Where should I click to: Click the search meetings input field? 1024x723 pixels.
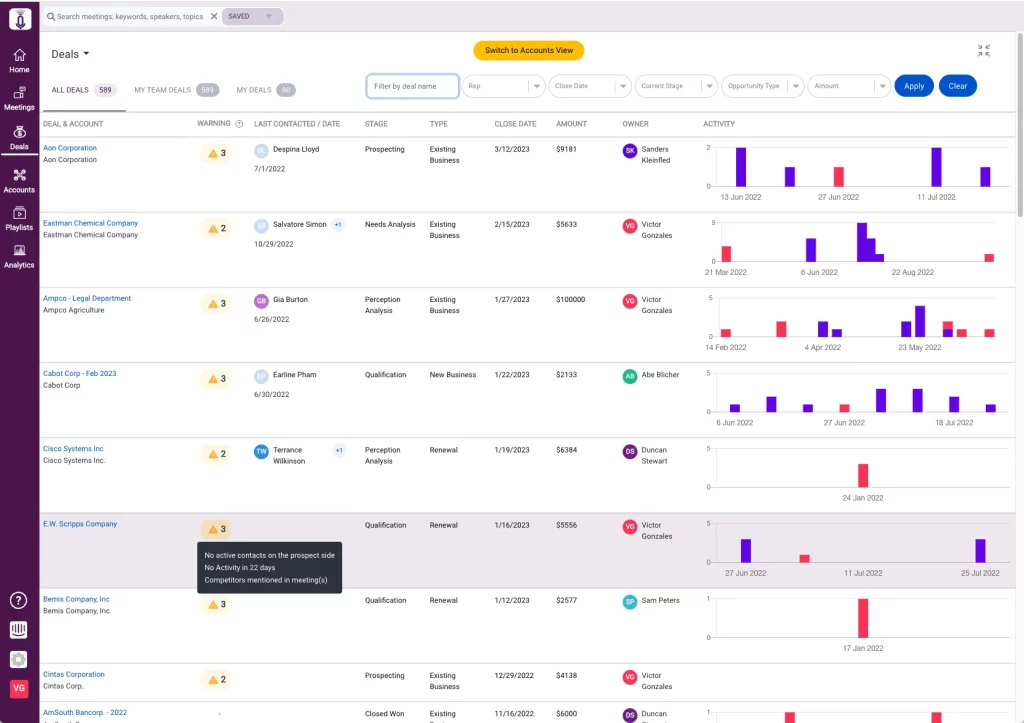coord(130,16)
